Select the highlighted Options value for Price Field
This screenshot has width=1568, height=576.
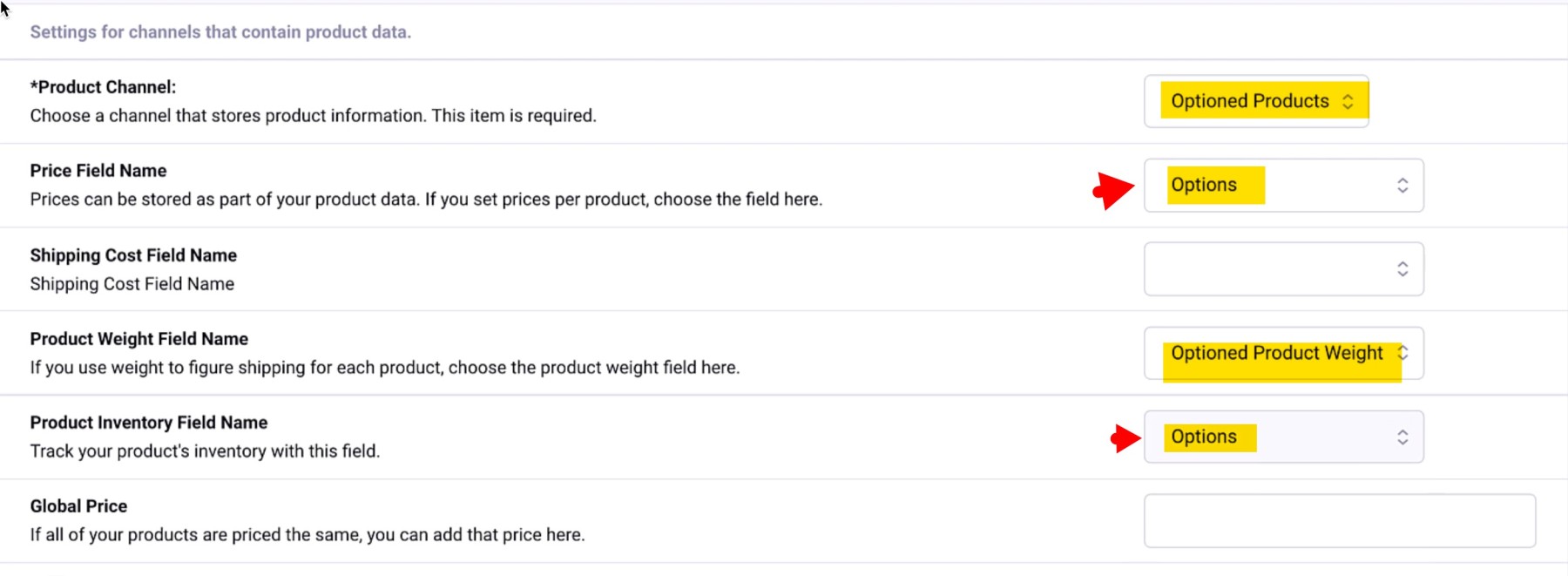[x=1214, y=185]
